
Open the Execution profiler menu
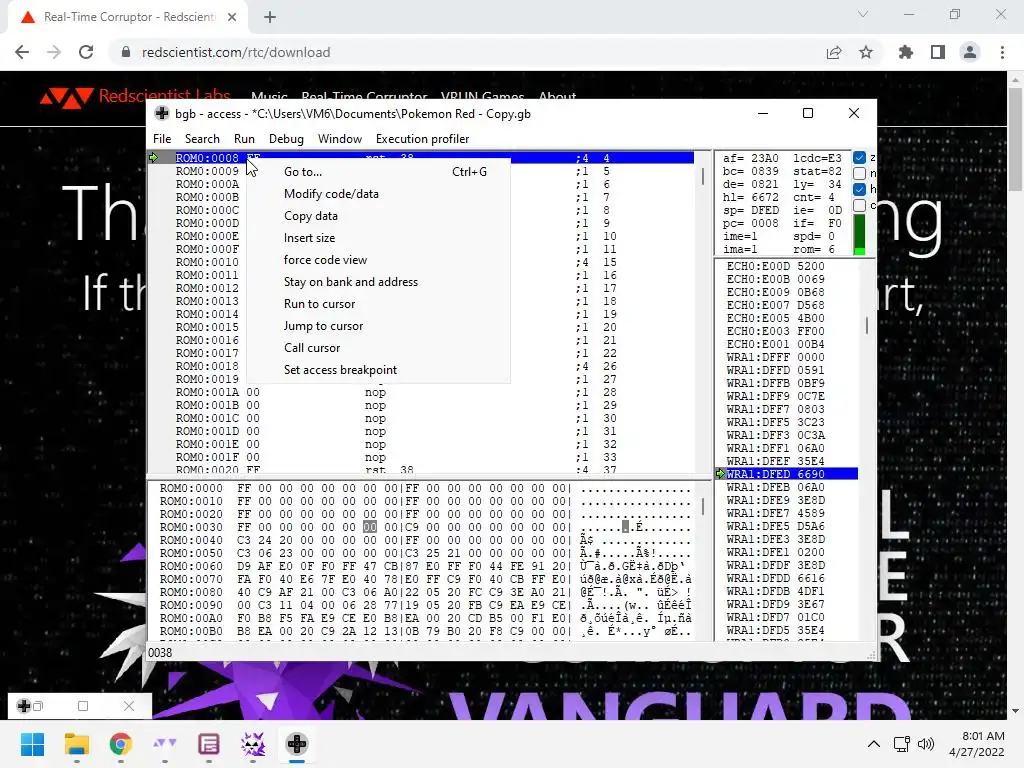point(423,138)
